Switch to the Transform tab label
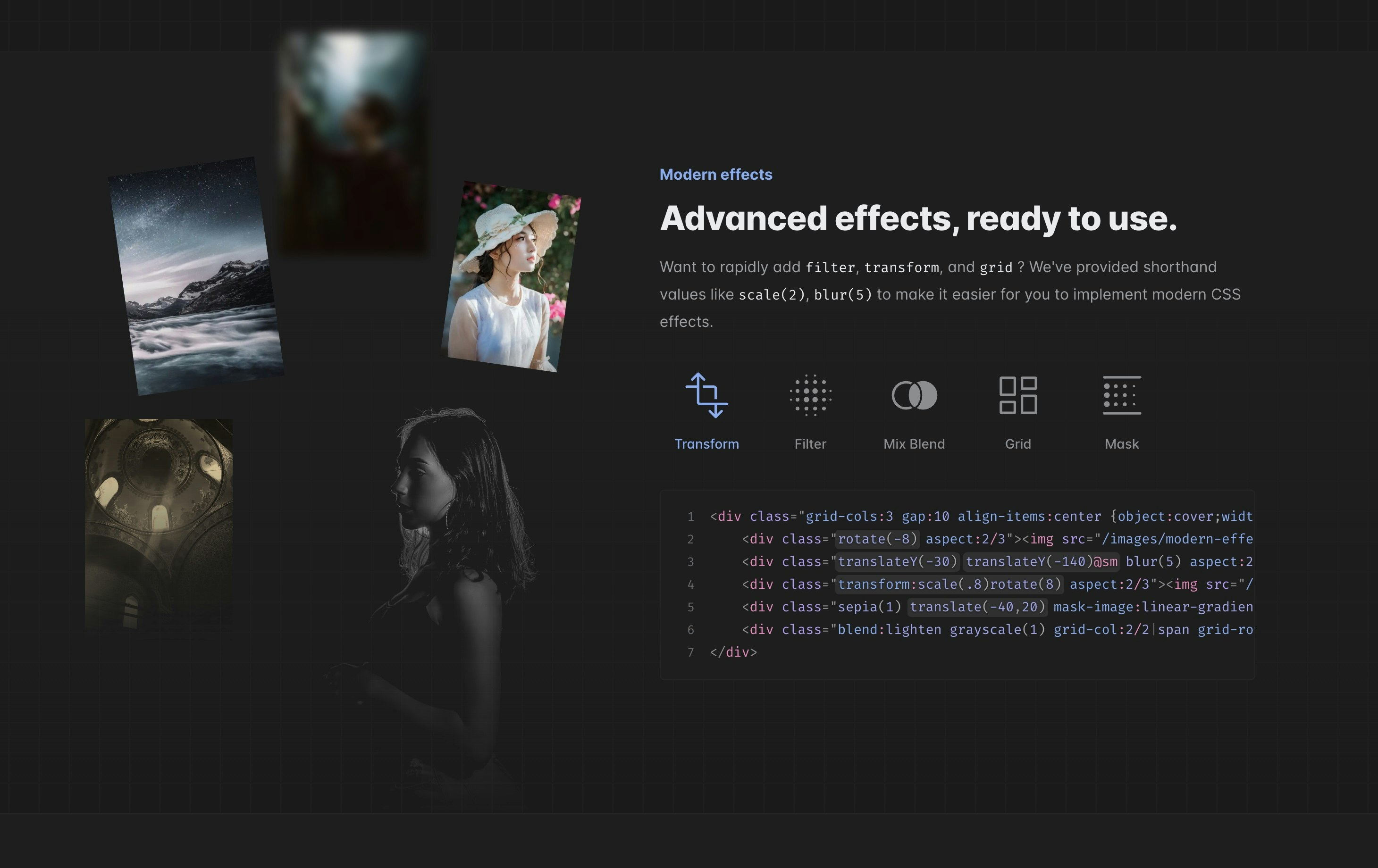The image size is (1378, 868). 707,444
